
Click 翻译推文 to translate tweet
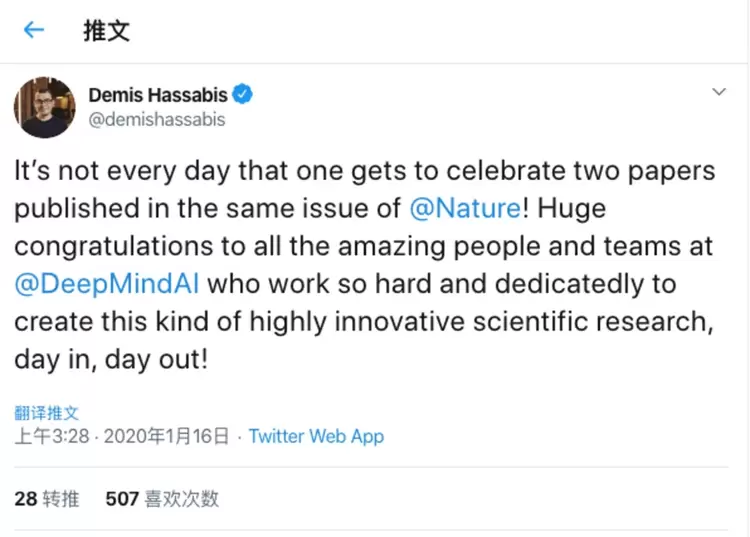(46, 412)
